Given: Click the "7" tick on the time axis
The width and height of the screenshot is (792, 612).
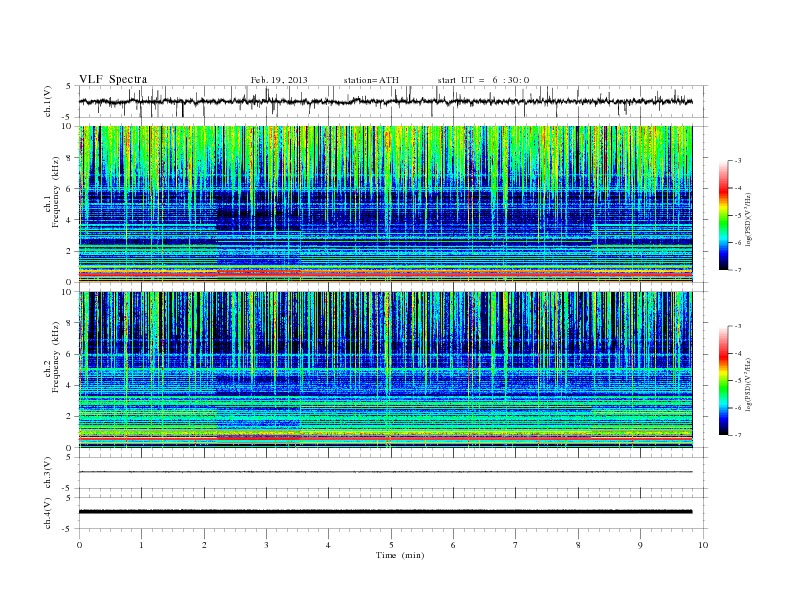Looking at the screenshot, I should pos(516,545).
